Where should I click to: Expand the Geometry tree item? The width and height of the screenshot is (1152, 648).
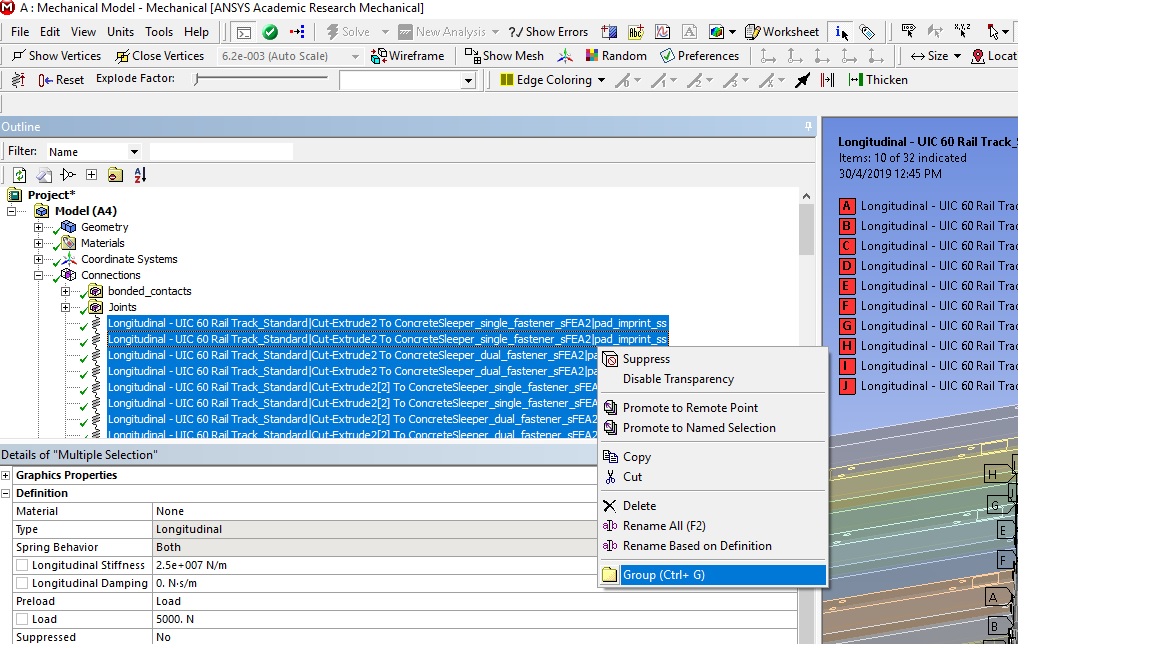(36, 227)
